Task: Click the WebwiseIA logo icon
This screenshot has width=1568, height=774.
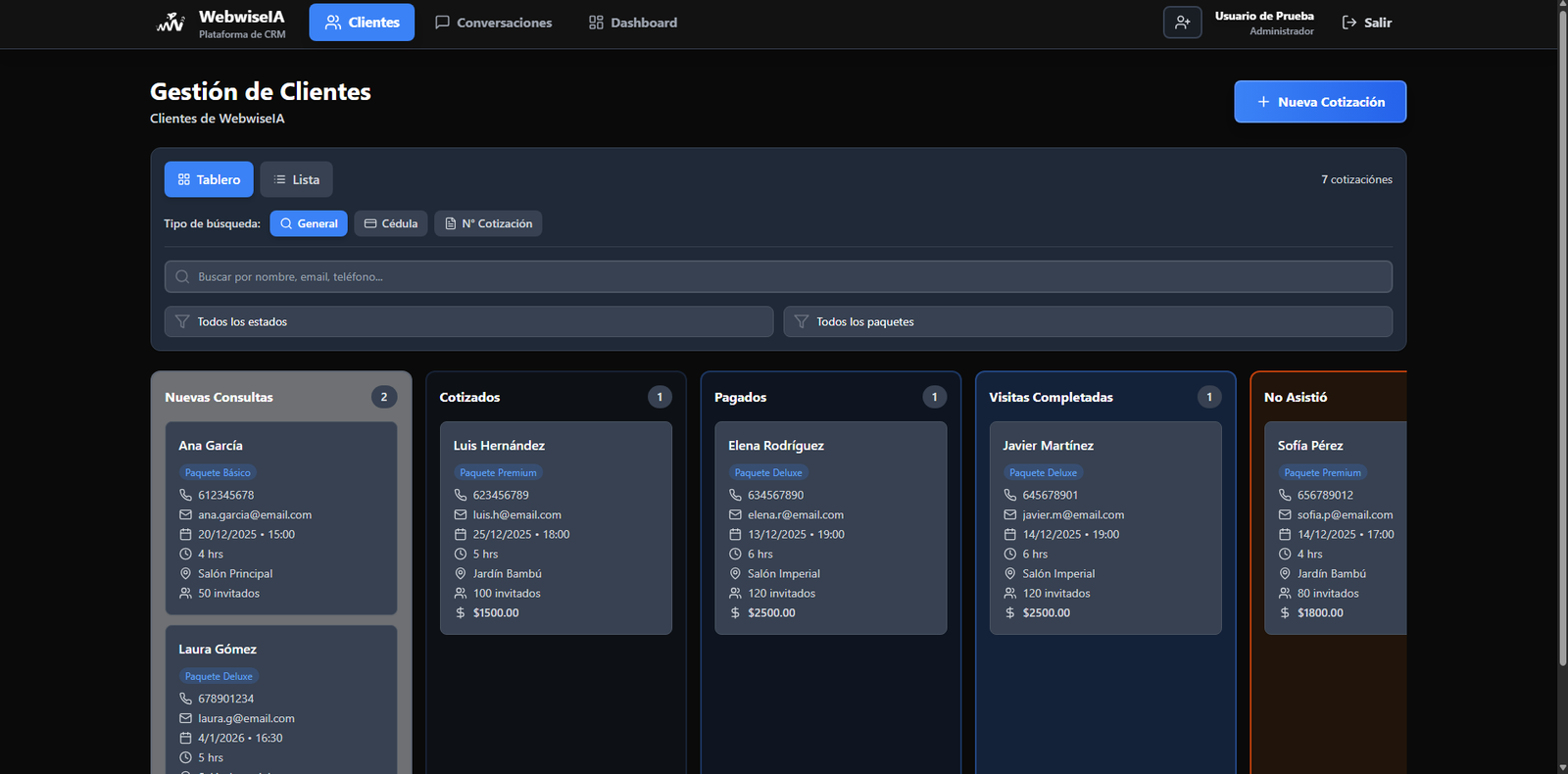Action: 171,22
